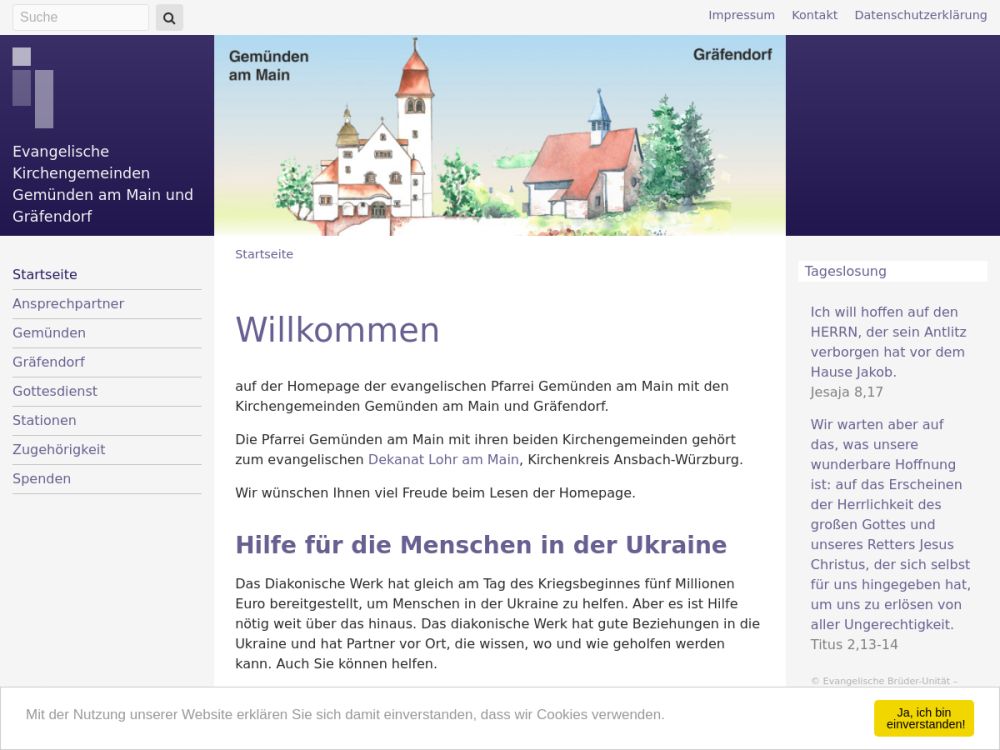The image size is (1000, 750).
Task: Click Zugehörigkeit in the sidebar
Action: (x=59, y=449)
